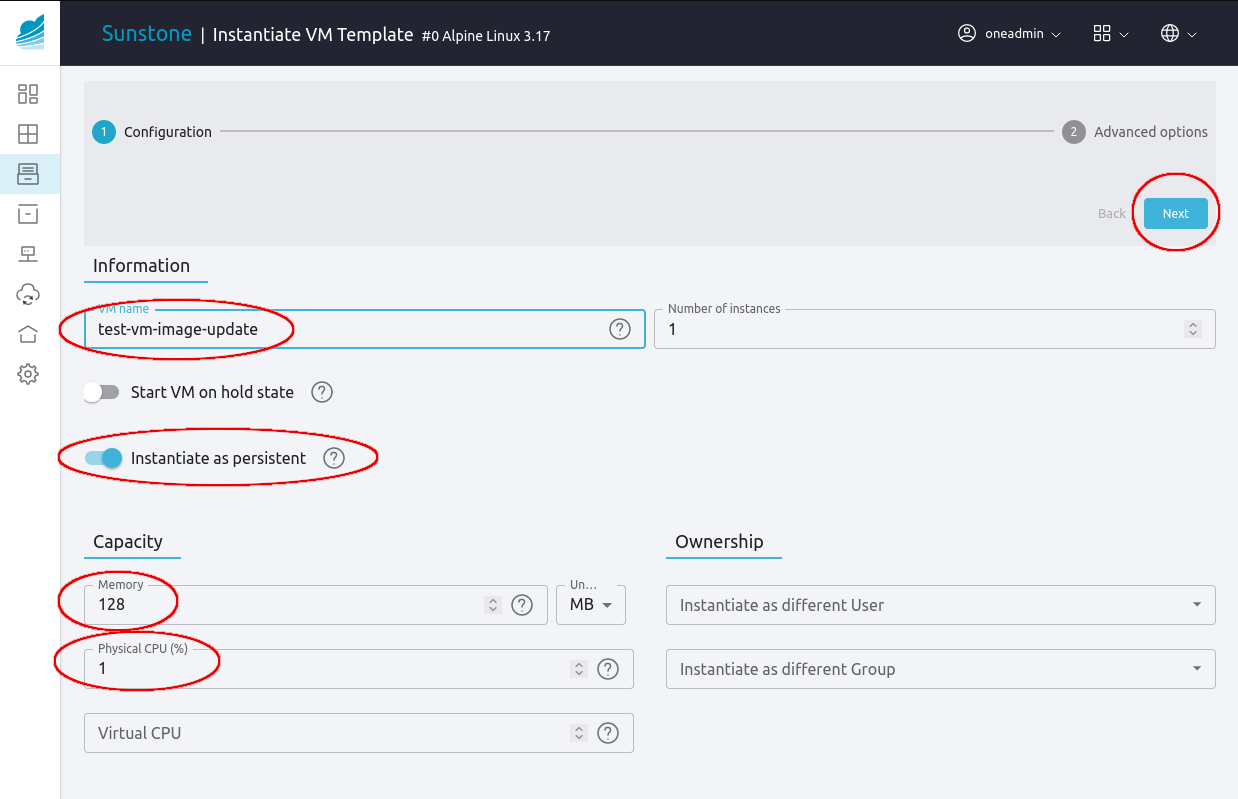Image resolution: width=1238 pixels, height=799 pixels.
Task: Enable Start VM on hold state
Action: click(x=101, y=392)
